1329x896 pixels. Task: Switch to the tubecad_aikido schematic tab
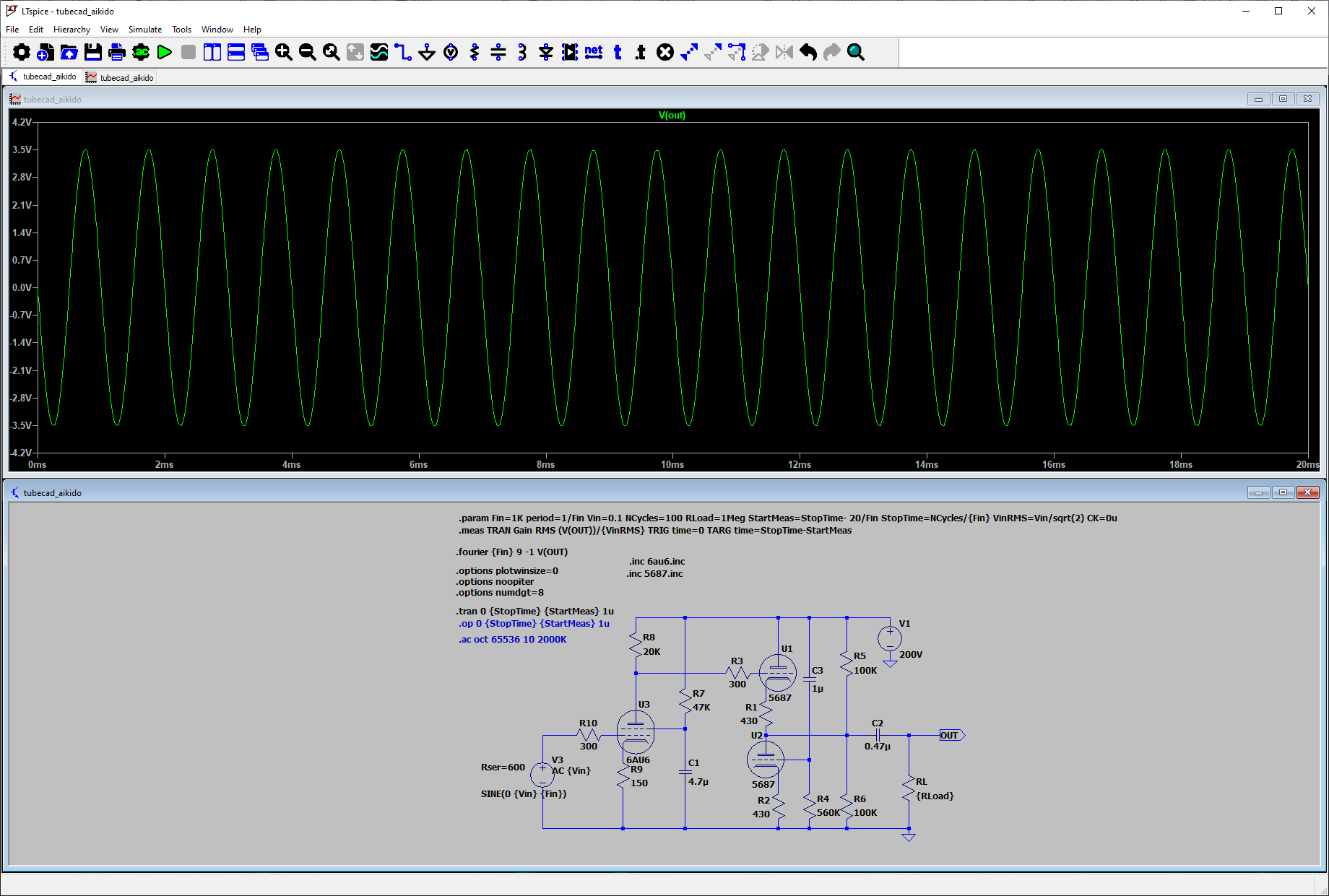pos(43,77)
